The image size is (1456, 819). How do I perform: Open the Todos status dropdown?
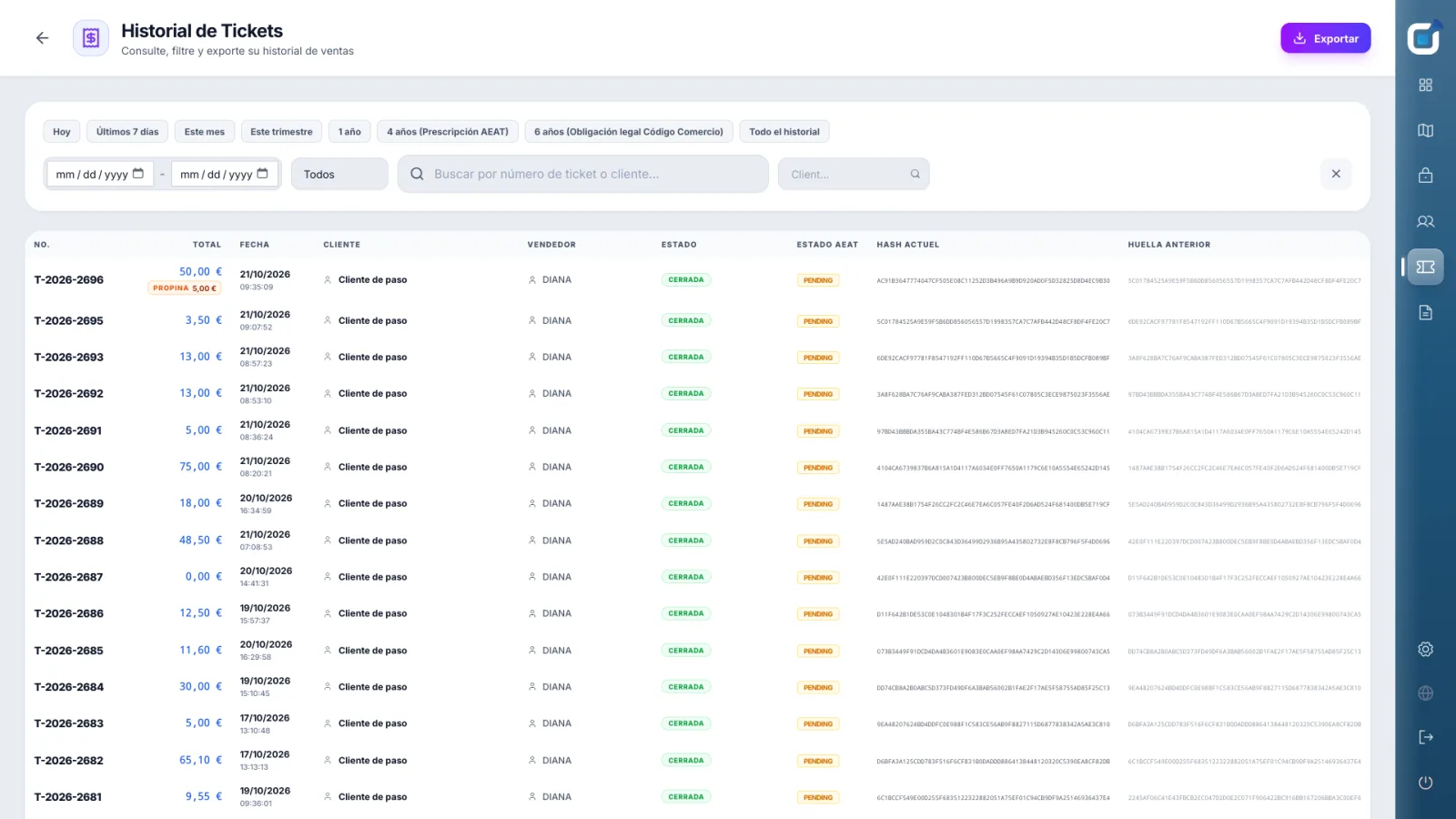tap(339, 174)
